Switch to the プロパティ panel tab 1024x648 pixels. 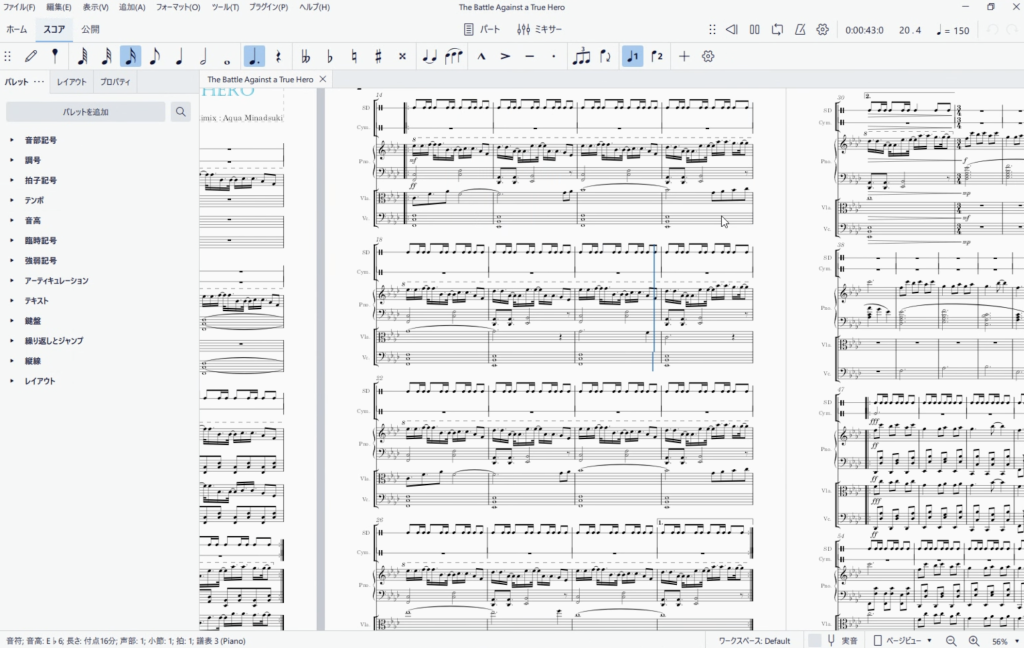click(x=115, y=82)
